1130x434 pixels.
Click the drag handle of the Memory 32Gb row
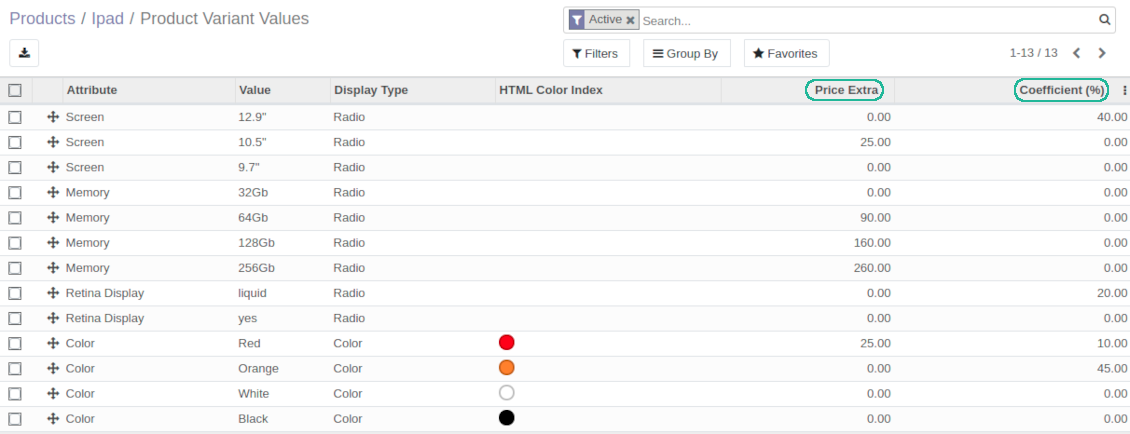53,192
